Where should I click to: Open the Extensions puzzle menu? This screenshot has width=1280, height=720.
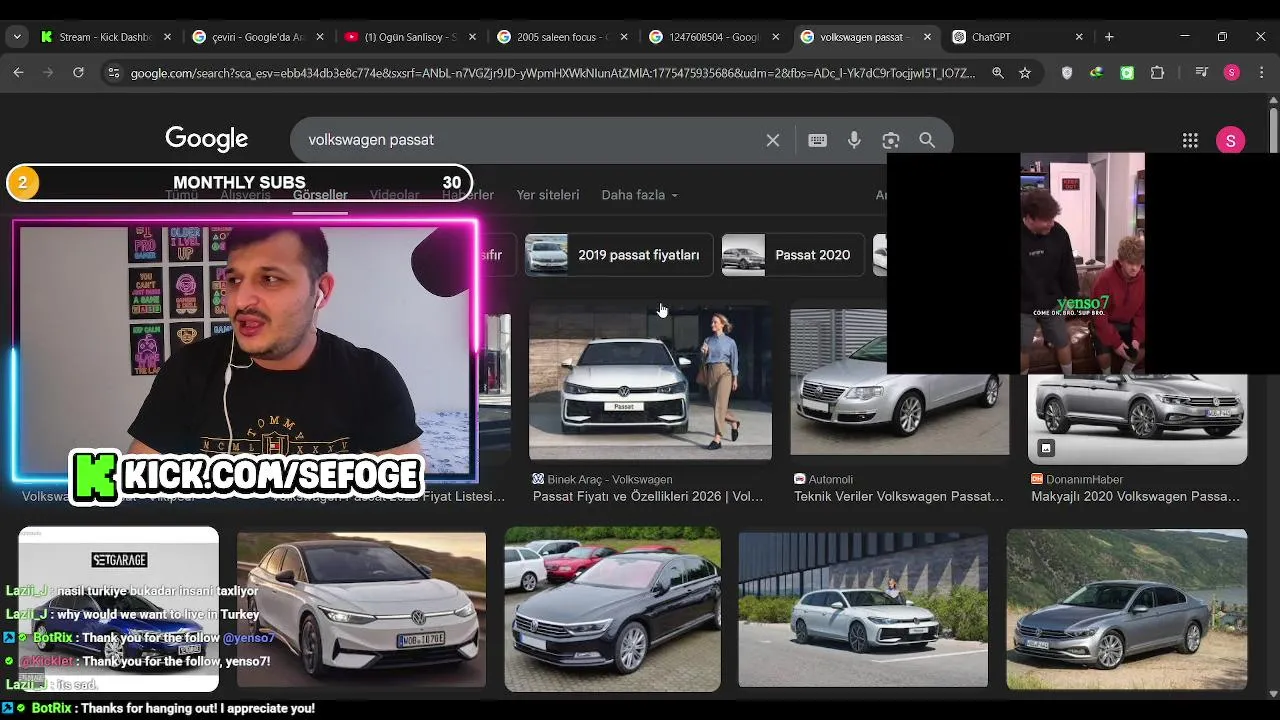(x=1158, y=73)
